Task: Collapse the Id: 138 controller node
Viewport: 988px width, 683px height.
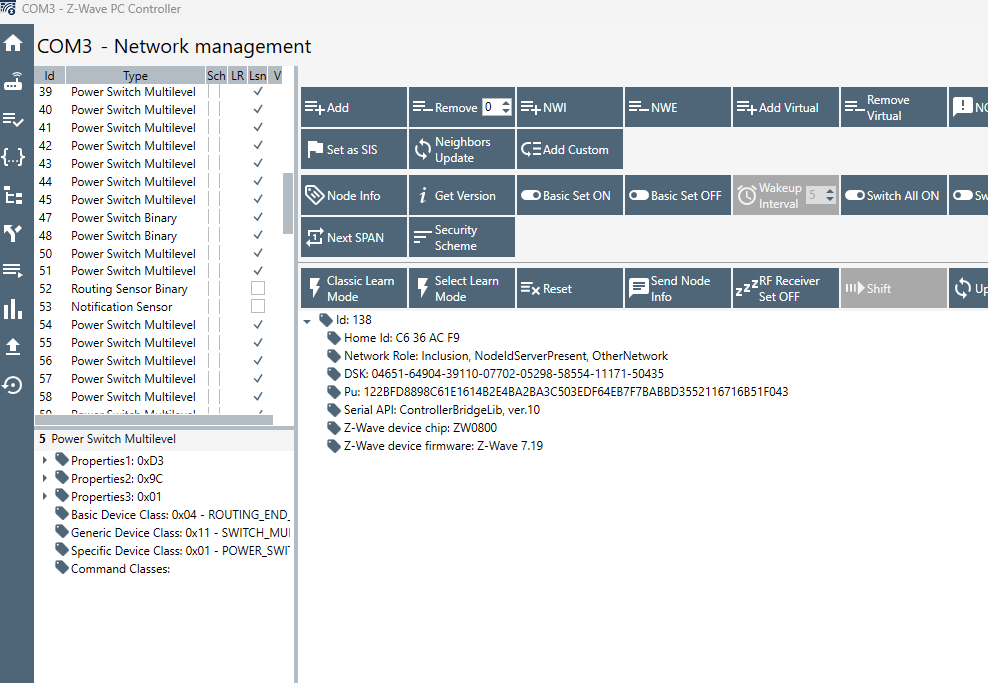Action: tap(307, 320)
